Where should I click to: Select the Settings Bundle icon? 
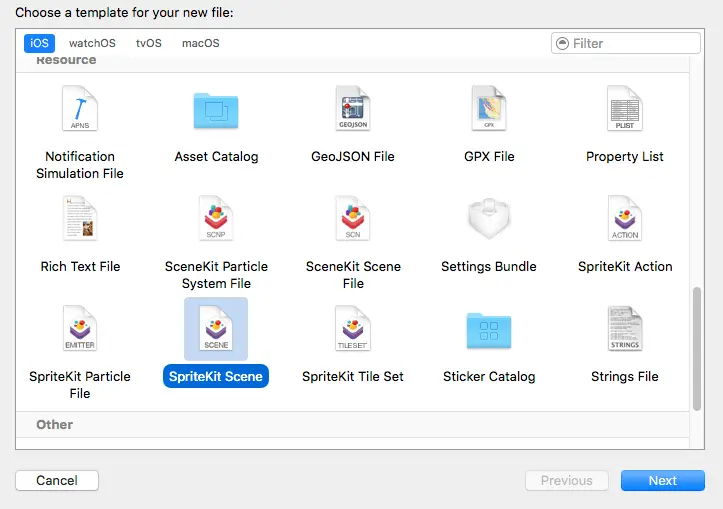pyautogui.click(x=489, y=219)
